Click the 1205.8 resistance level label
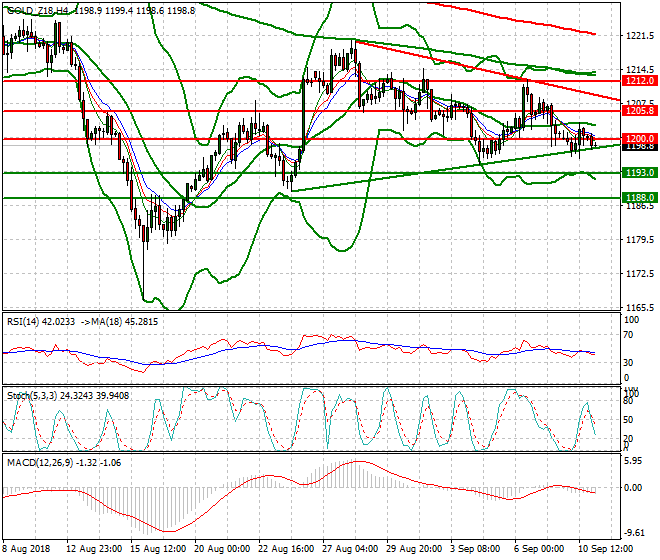Image resolution: width=660 pixels, height=560 pixels. click(x=639, y=111)
